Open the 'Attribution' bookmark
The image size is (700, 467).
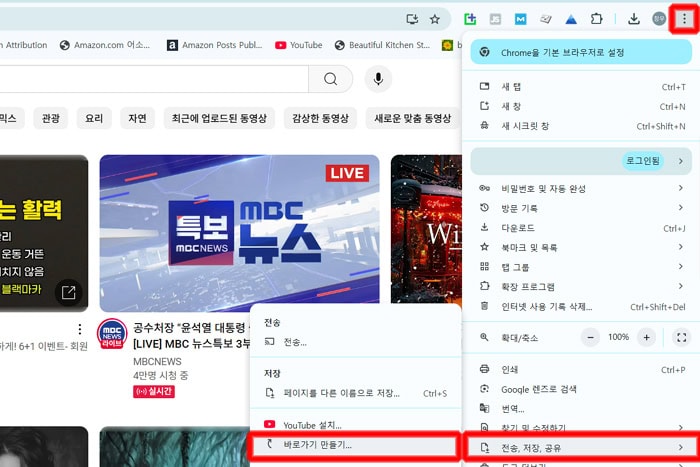point(25,45)
